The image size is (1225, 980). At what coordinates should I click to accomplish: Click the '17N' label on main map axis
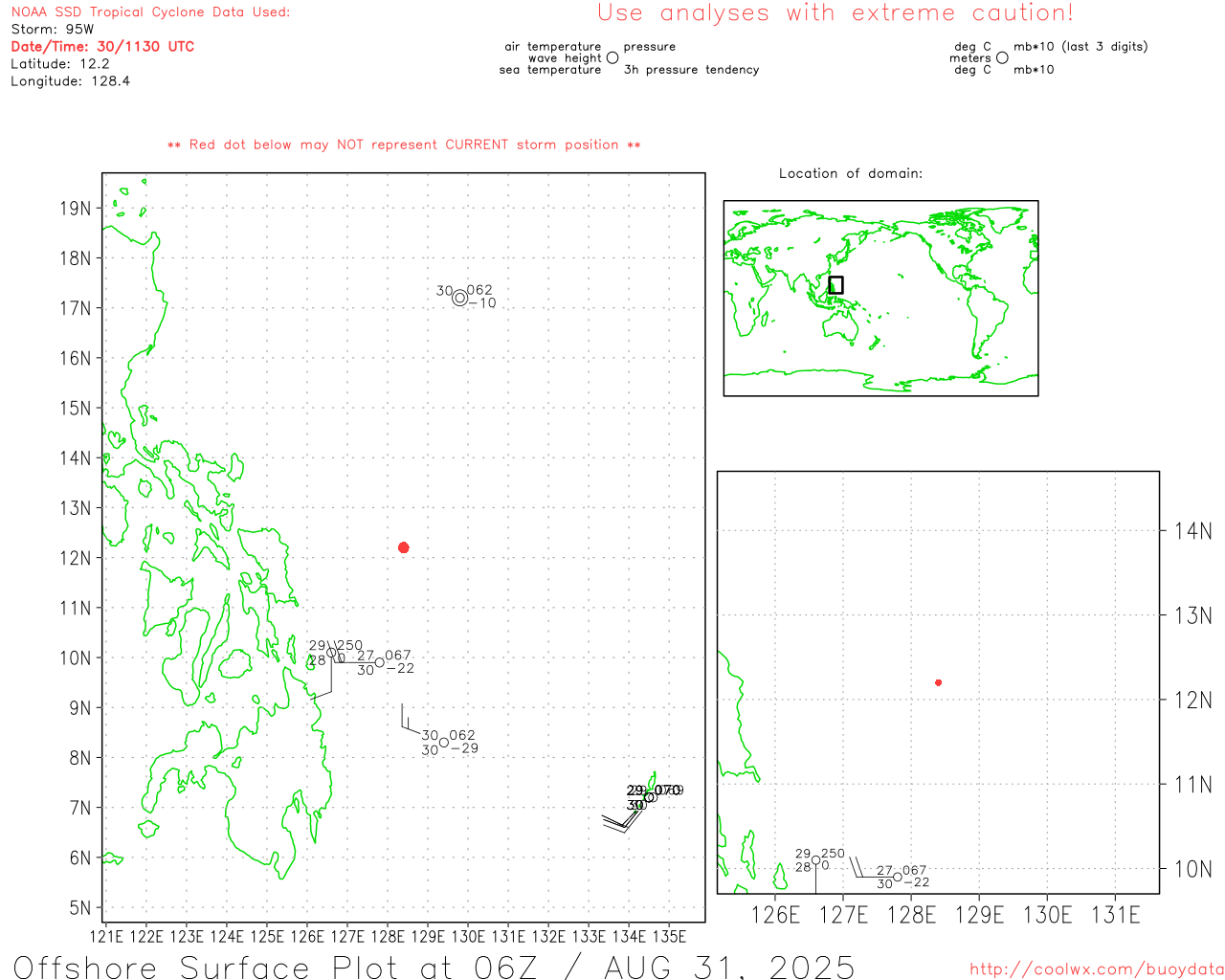76,308
